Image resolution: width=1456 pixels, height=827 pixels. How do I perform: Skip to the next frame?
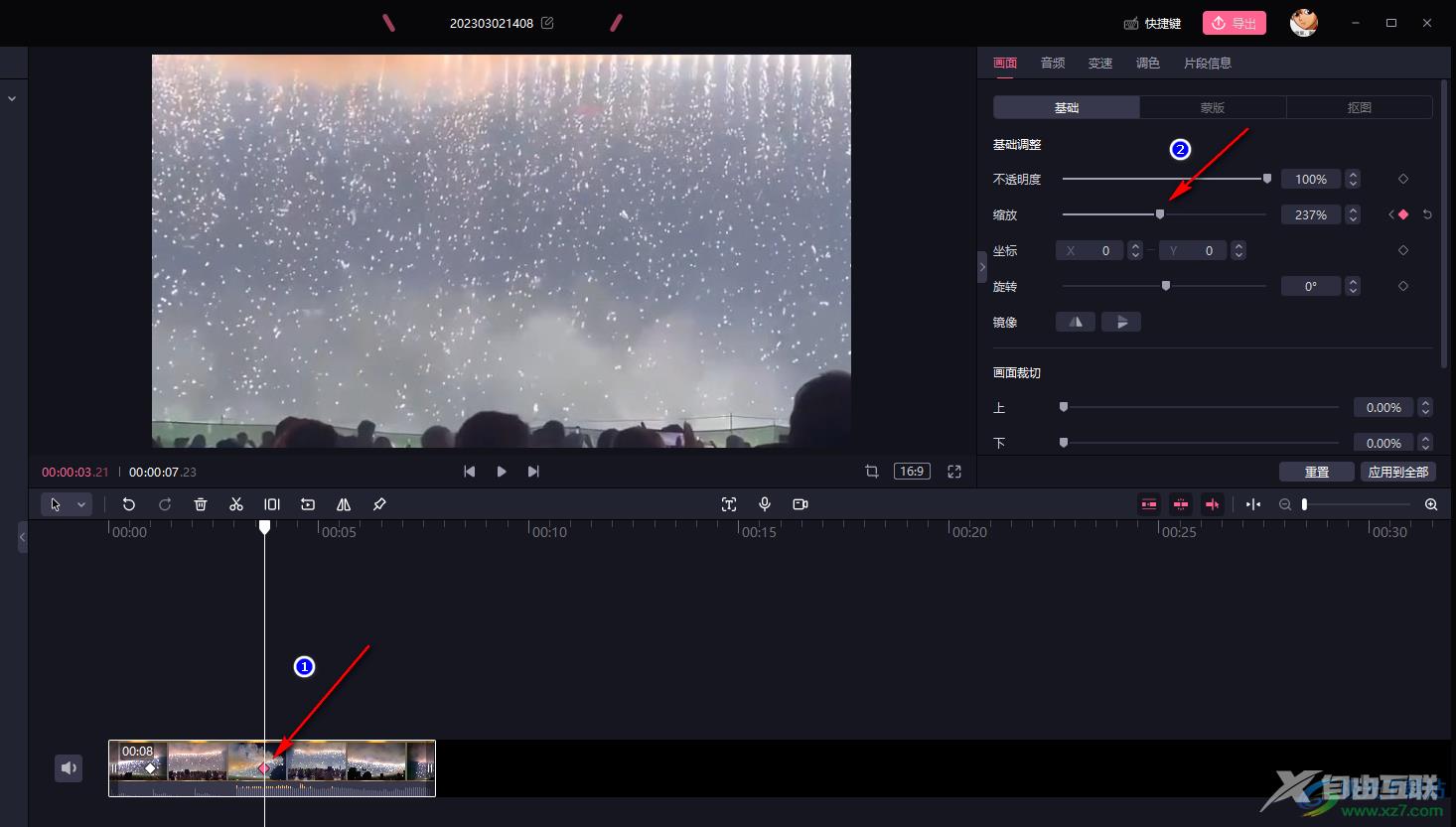click(533, 472)
